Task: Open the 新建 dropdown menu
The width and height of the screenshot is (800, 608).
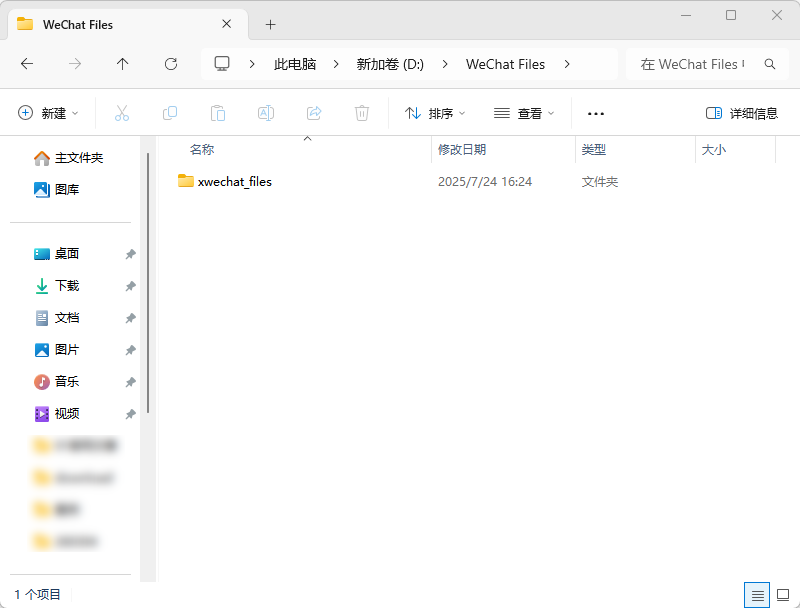Action: point(47,113)
